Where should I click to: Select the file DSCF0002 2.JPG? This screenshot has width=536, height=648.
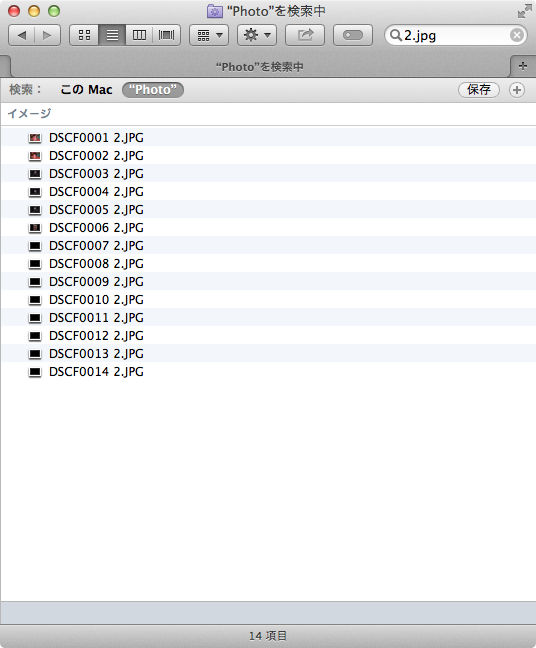268,155
